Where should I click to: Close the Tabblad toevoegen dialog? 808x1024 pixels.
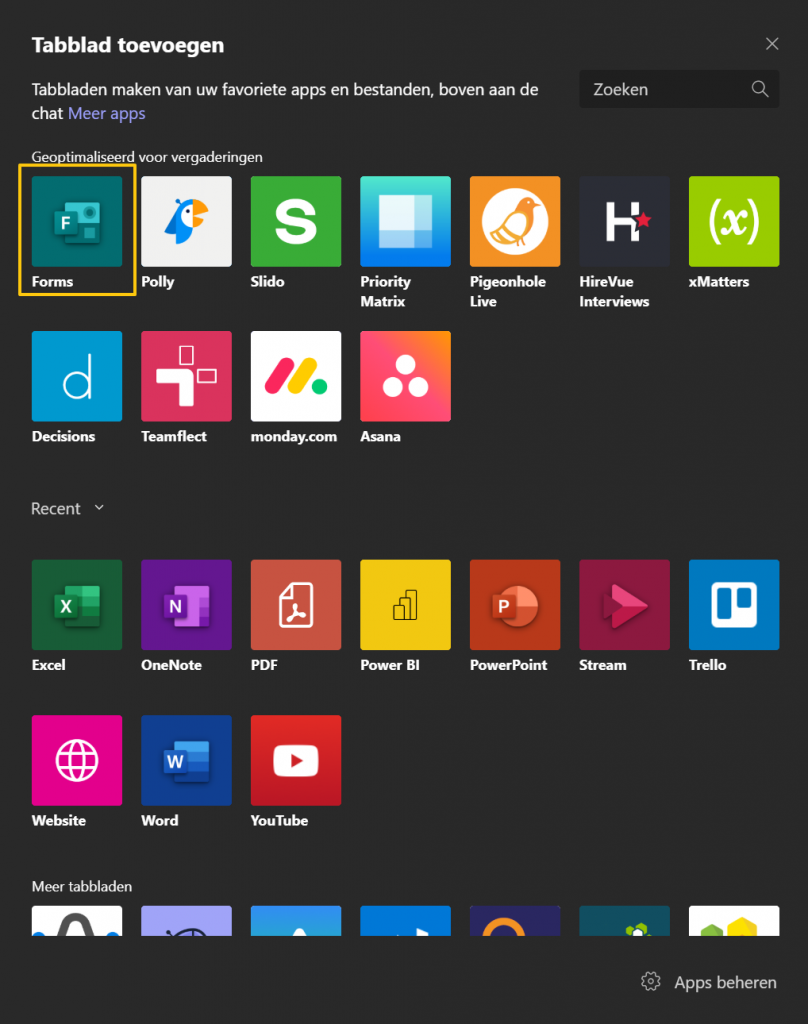pyautogui.click(x=772, y=44)
